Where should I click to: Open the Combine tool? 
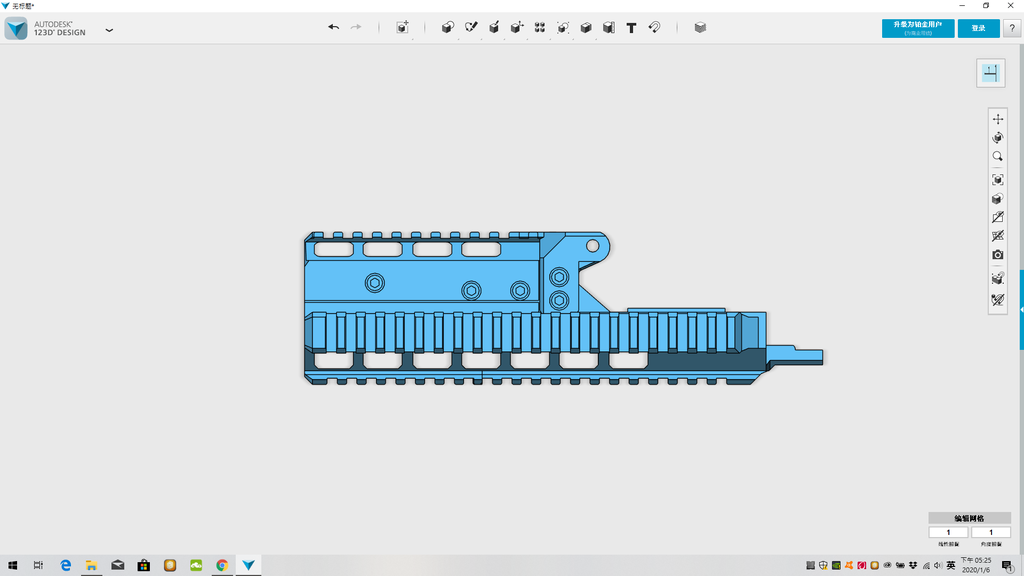(586, 27)
